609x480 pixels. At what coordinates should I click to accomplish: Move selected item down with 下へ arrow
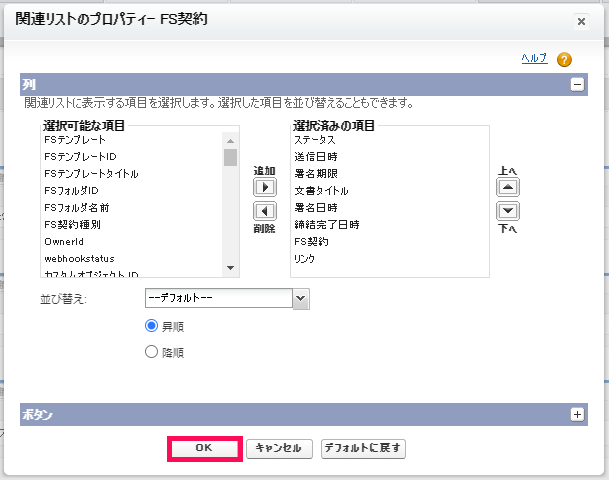[508, 211]
